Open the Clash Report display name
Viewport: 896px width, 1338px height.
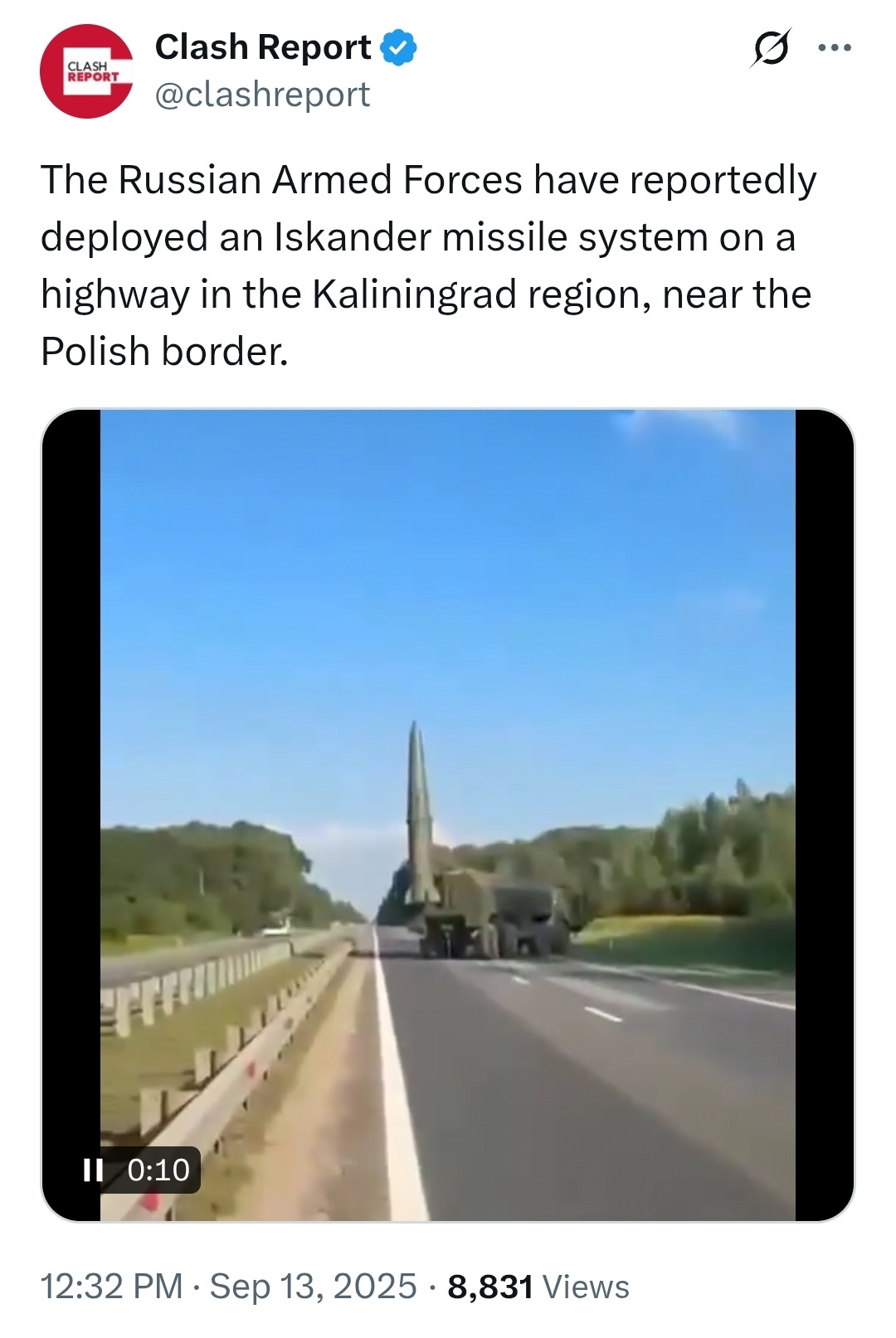click(263, 47)
